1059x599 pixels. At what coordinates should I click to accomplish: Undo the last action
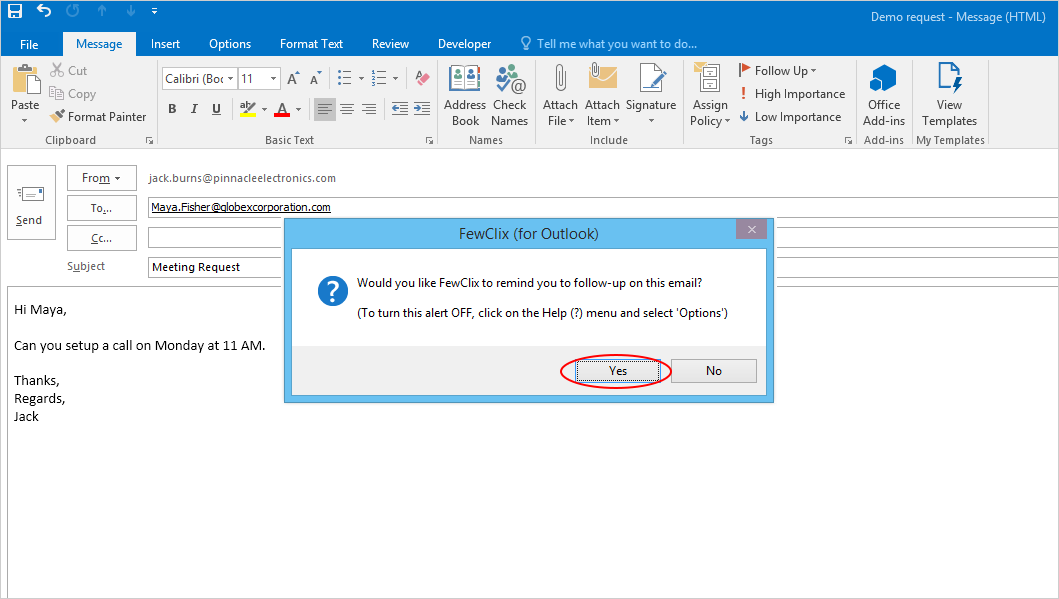pos(44,11)
